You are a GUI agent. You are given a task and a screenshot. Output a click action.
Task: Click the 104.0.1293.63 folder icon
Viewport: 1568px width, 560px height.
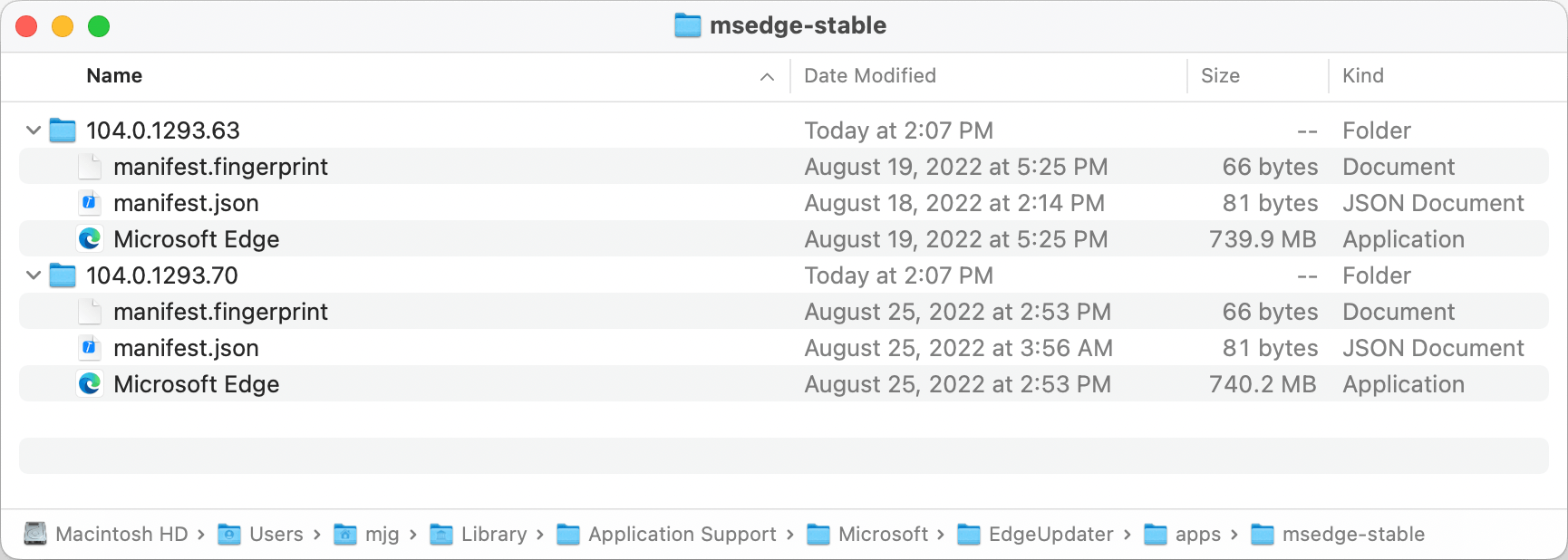point(63,130)
